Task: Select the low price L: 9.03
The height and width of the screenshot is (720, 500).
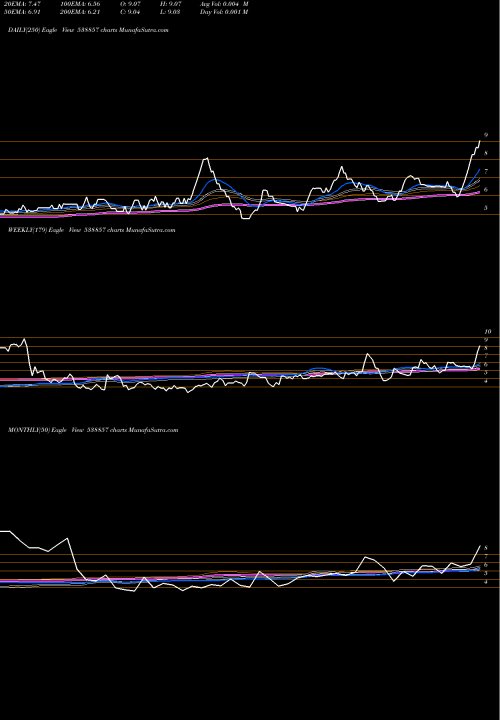Action: click(x=170, y=12)
